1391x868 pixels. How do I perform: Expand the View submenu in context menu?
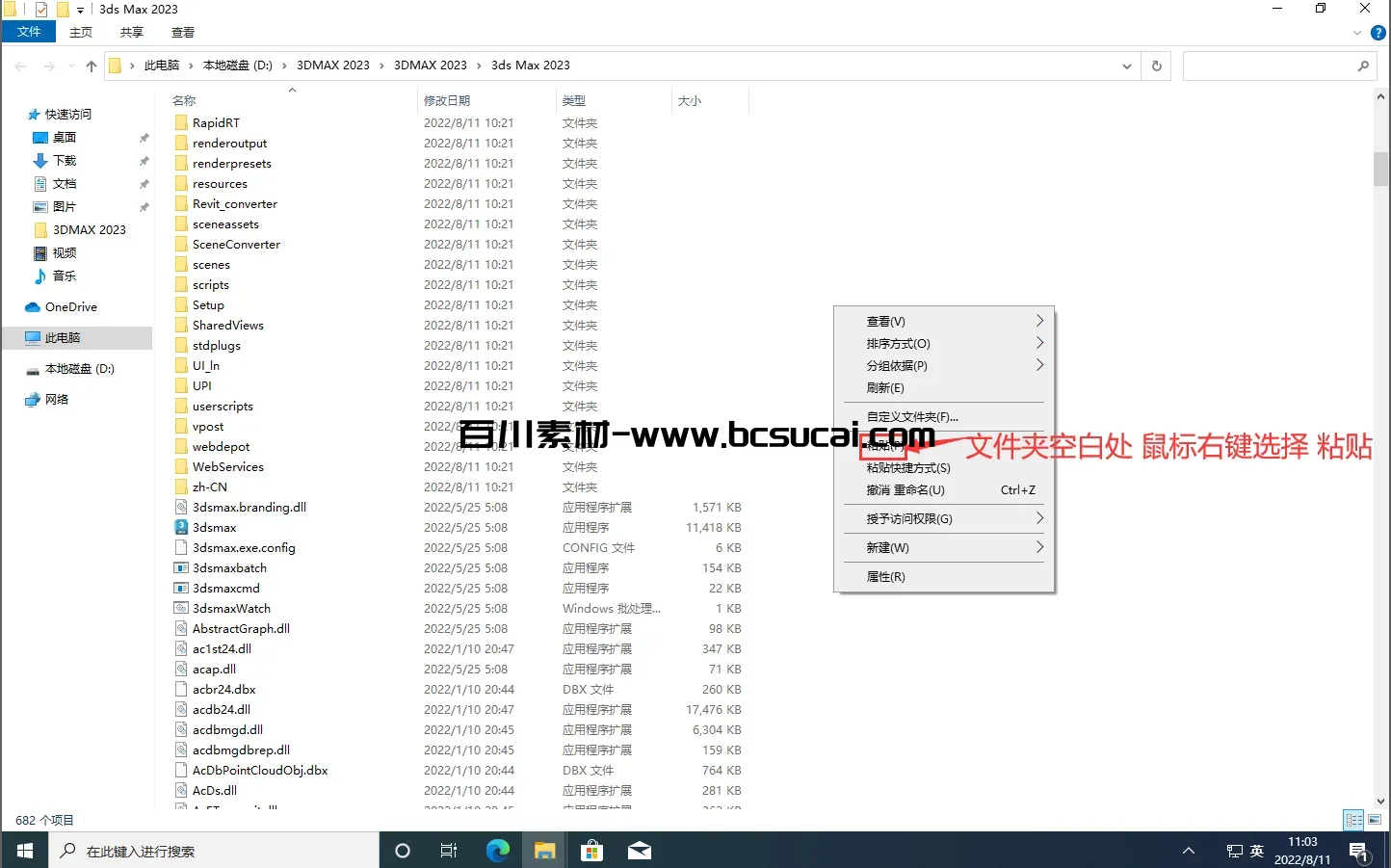click(944, 322)
